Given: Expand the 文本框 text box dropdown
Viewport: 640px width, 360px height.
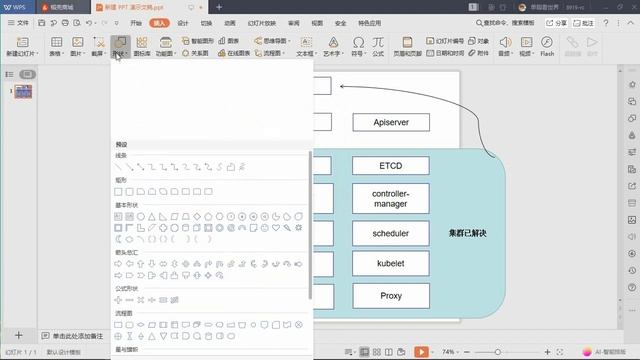Looking at the screenshot, I should click(x=306, y=53).
